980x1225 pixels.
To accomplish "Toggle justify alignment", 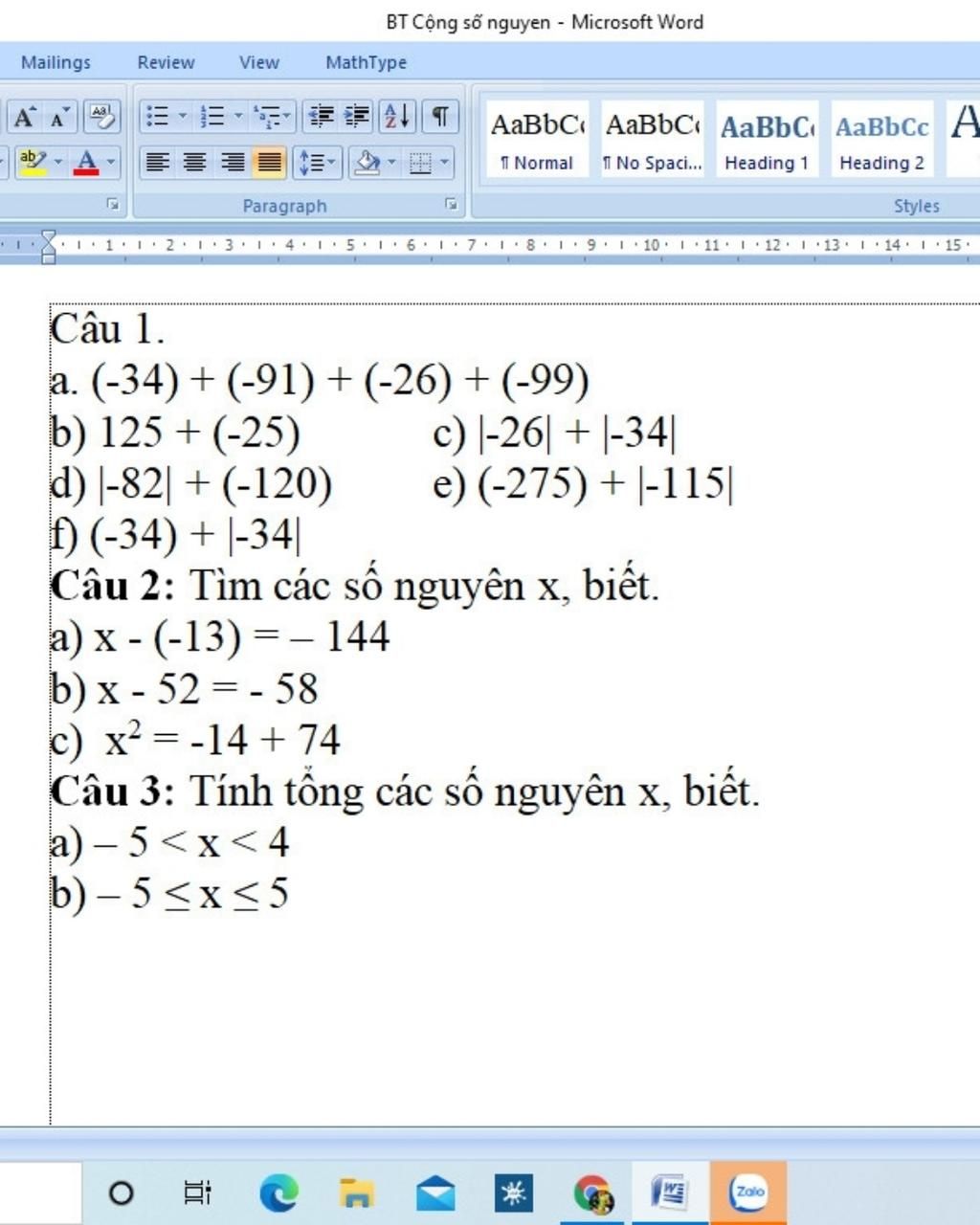I will point(269,162).
